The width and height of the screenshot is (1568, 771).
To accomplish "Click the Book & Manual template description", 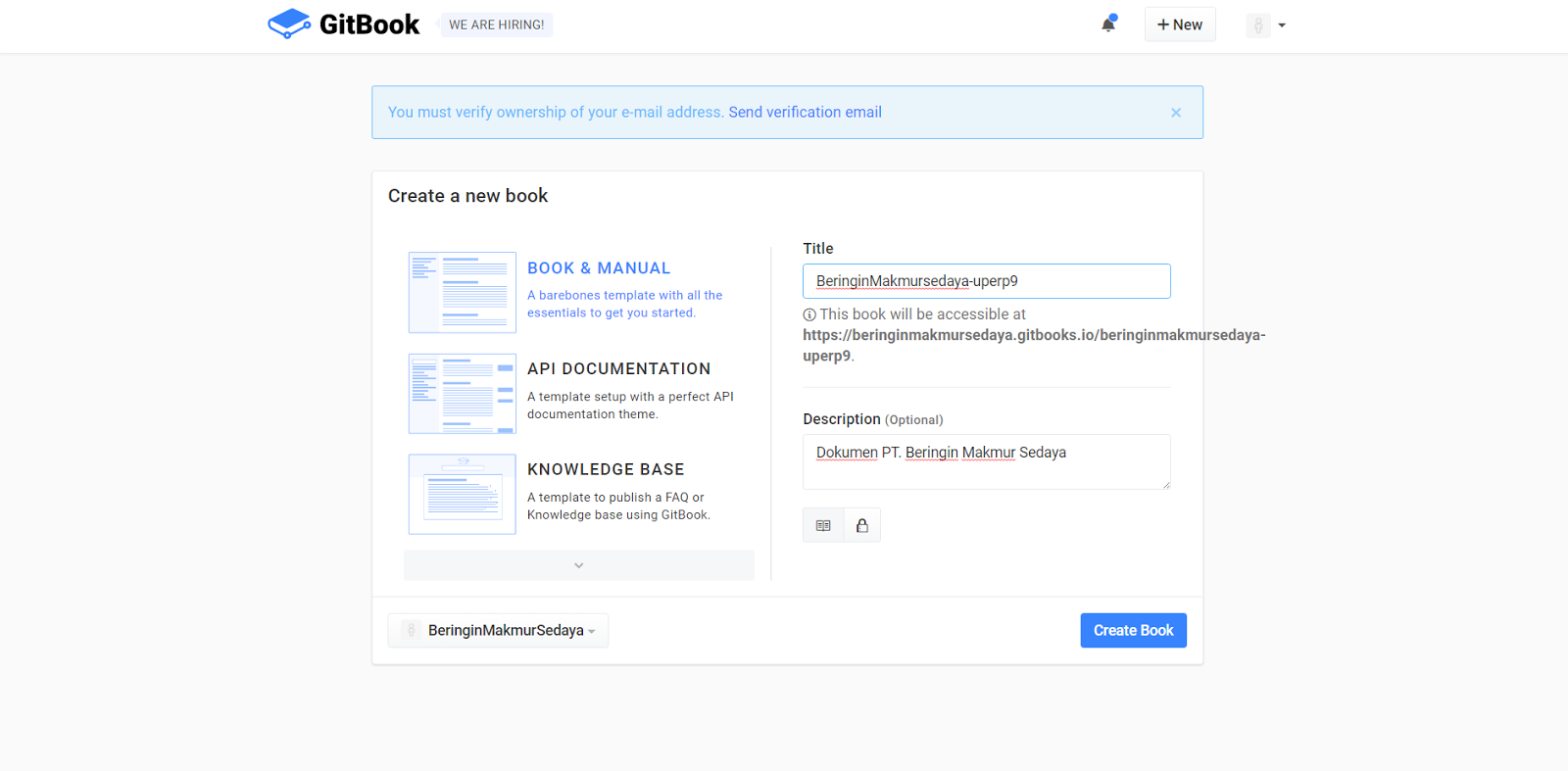I will click(625, 304).
